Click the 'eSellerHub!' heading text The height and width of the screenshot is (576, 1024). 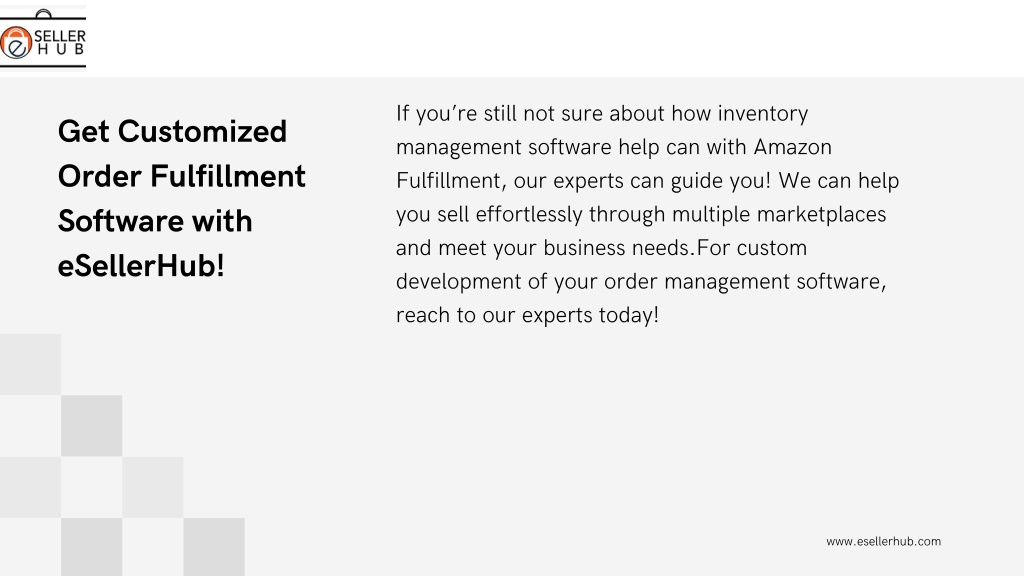(x=141, y=266)
